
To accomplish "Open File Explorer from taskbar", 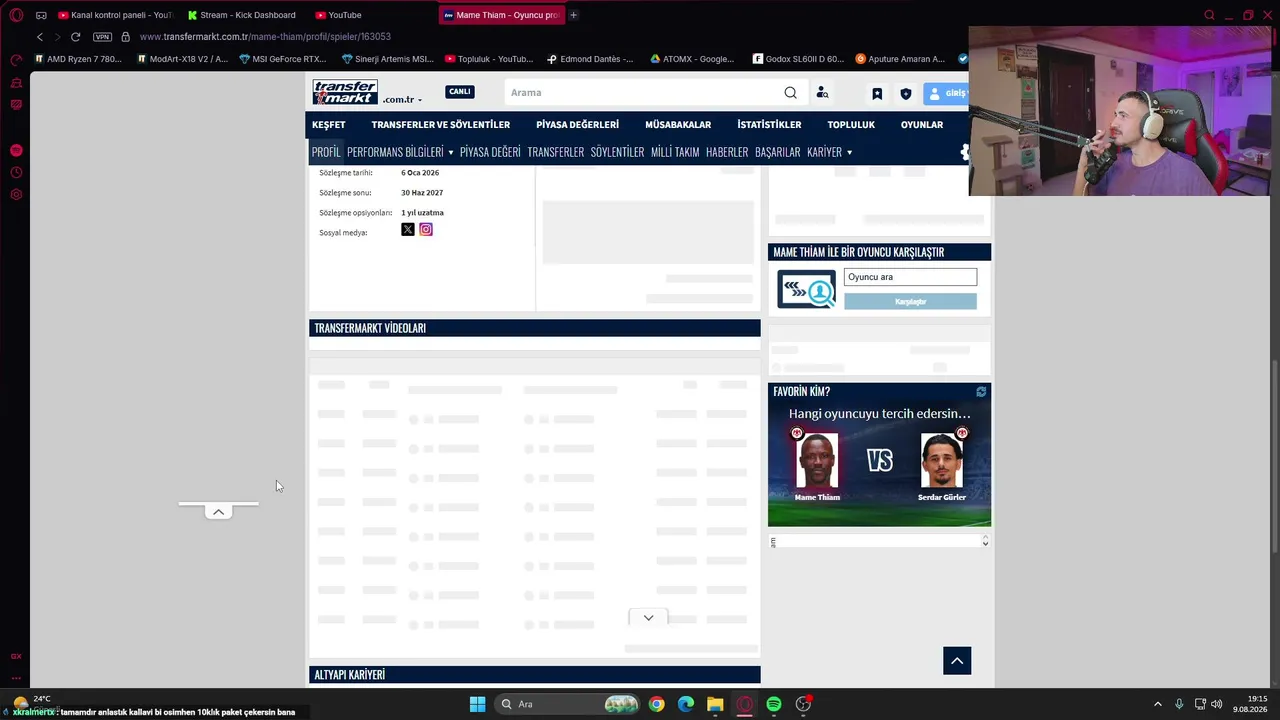I will (715, 704).
